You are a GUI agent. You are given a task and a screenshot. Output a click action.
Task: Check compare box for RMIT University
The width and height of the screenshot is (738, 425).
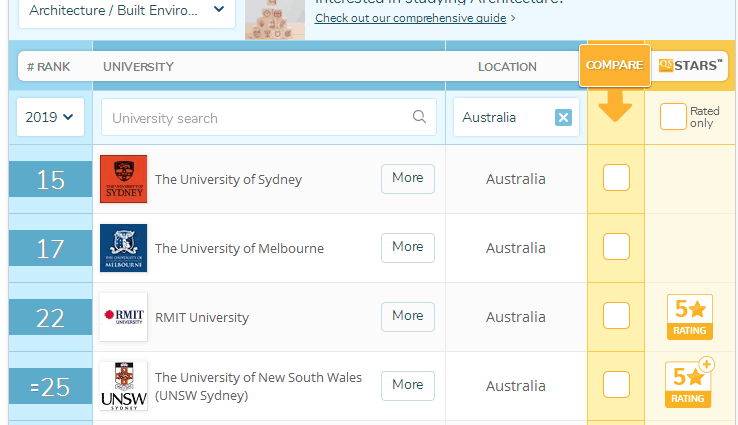pos(616,315)
